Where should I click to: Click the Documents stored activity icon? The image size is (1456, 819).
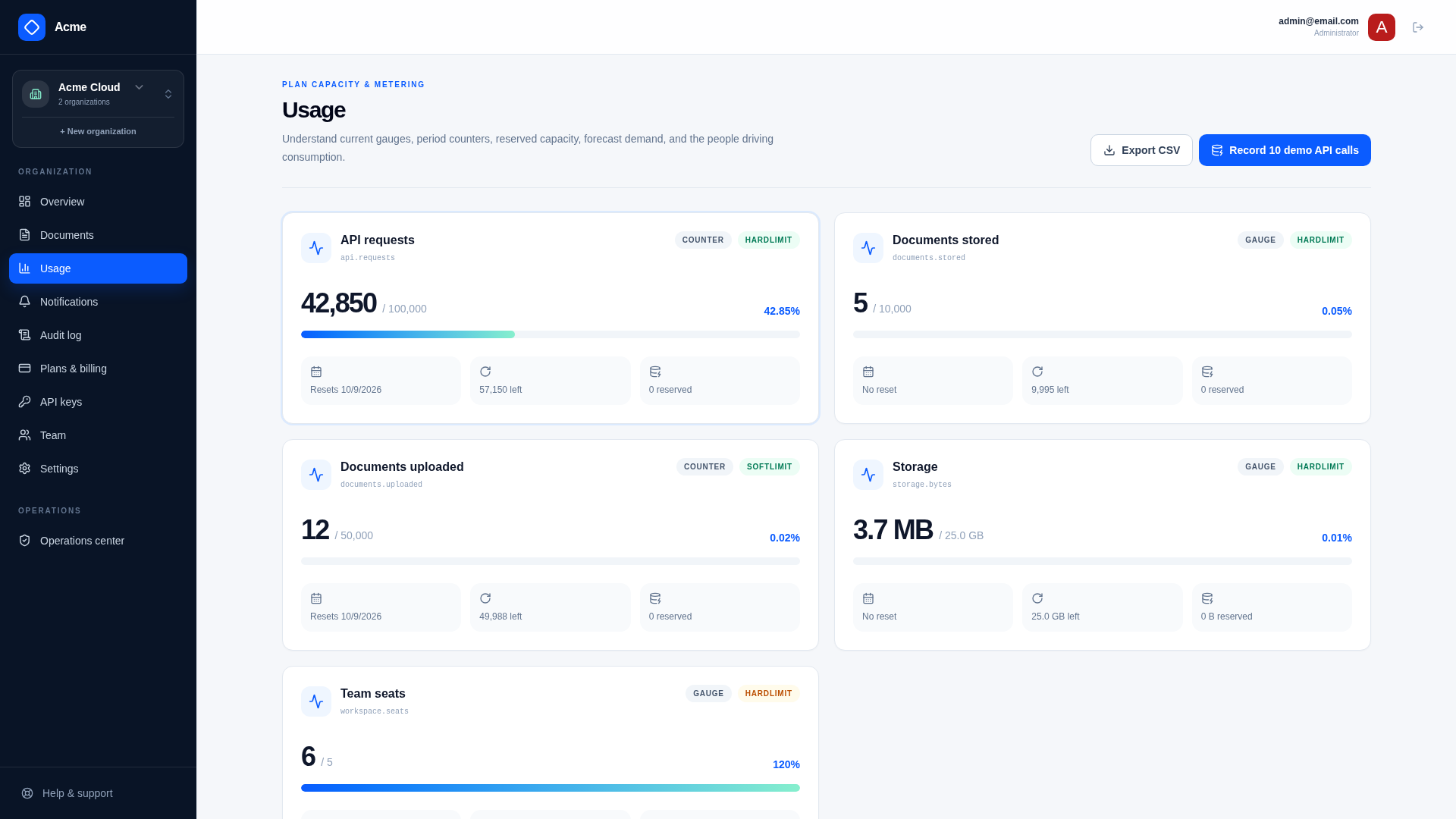coord(868,248)
